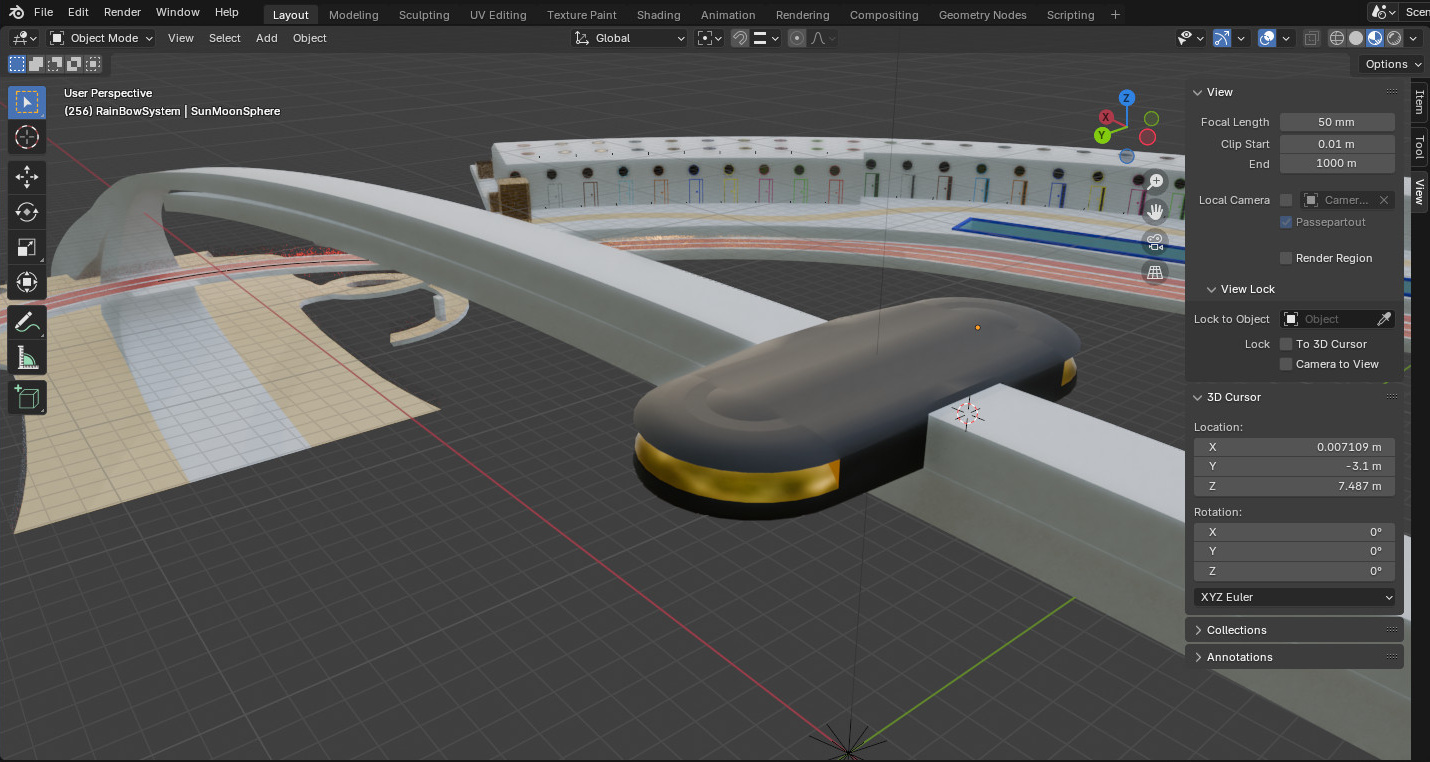Enable Lock To 3D Cursor checkbox
The width and height of the screenshot is (1430, 762).
[1286, 344]
